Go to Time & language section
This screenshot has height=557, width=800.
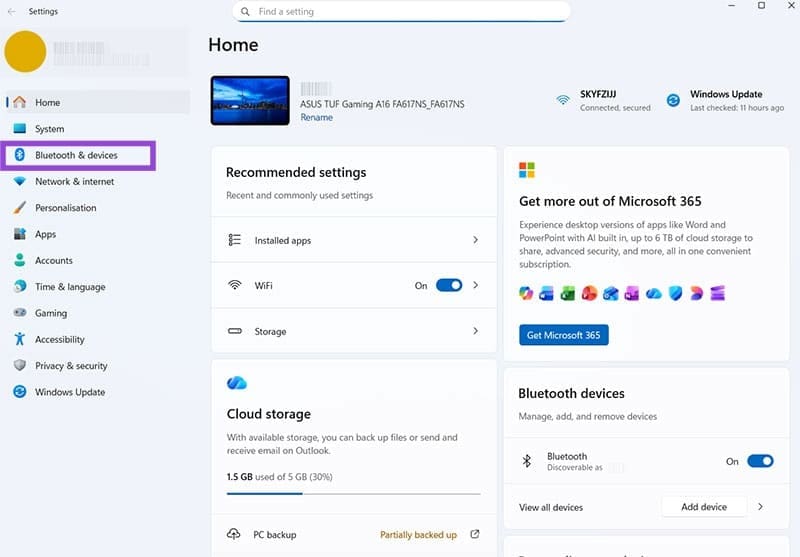point(69,287)
